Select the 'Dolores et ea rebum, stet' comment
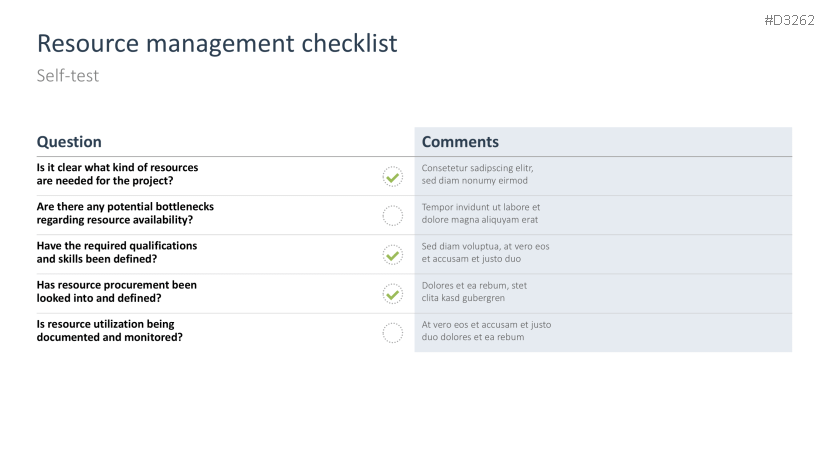Image resolution: width=829 pixels, height=466 pixels. (x=474, y=291)
